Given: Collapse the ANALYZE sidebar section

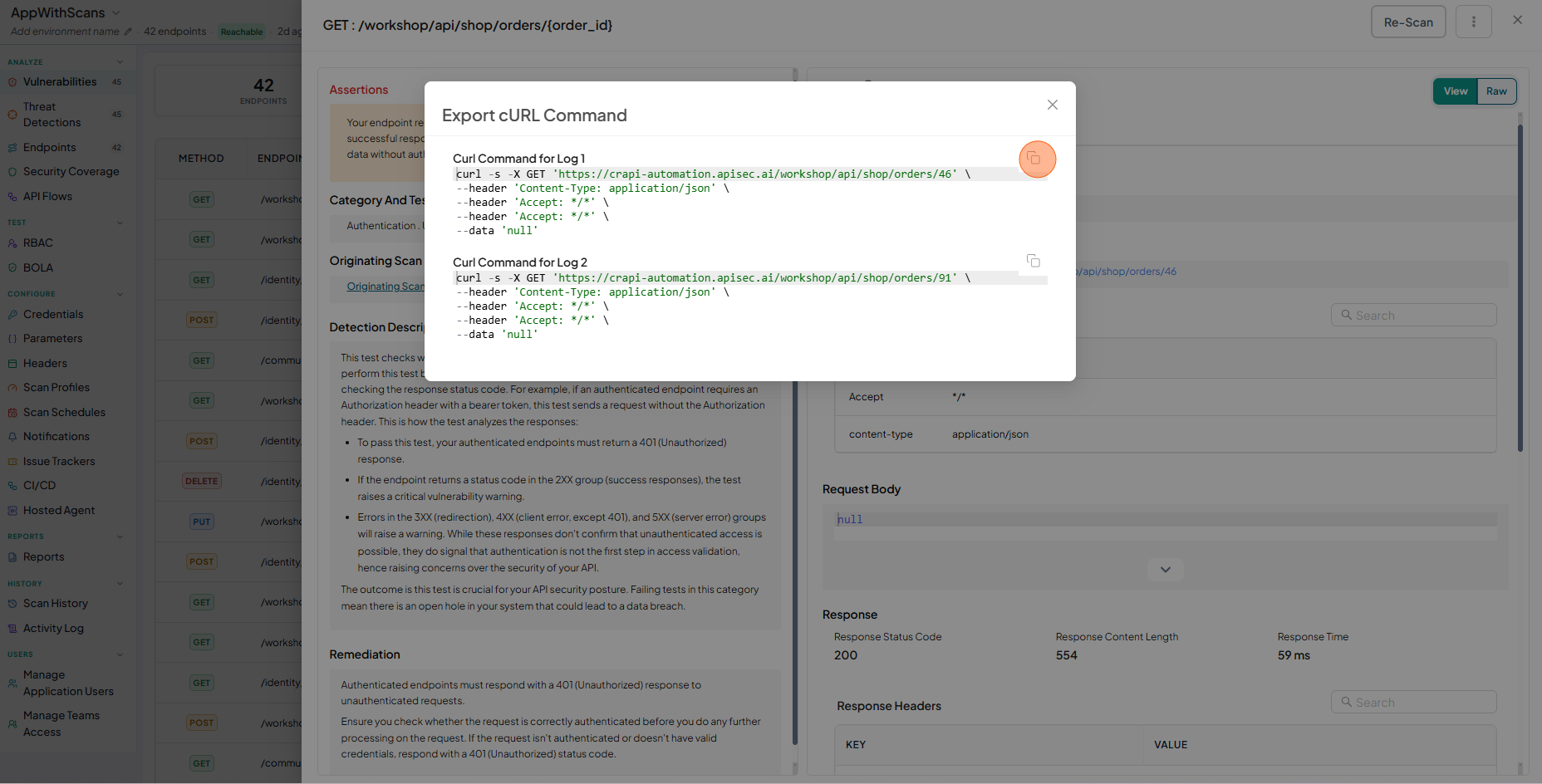Looking at the screenshot, I should (120, 62).
